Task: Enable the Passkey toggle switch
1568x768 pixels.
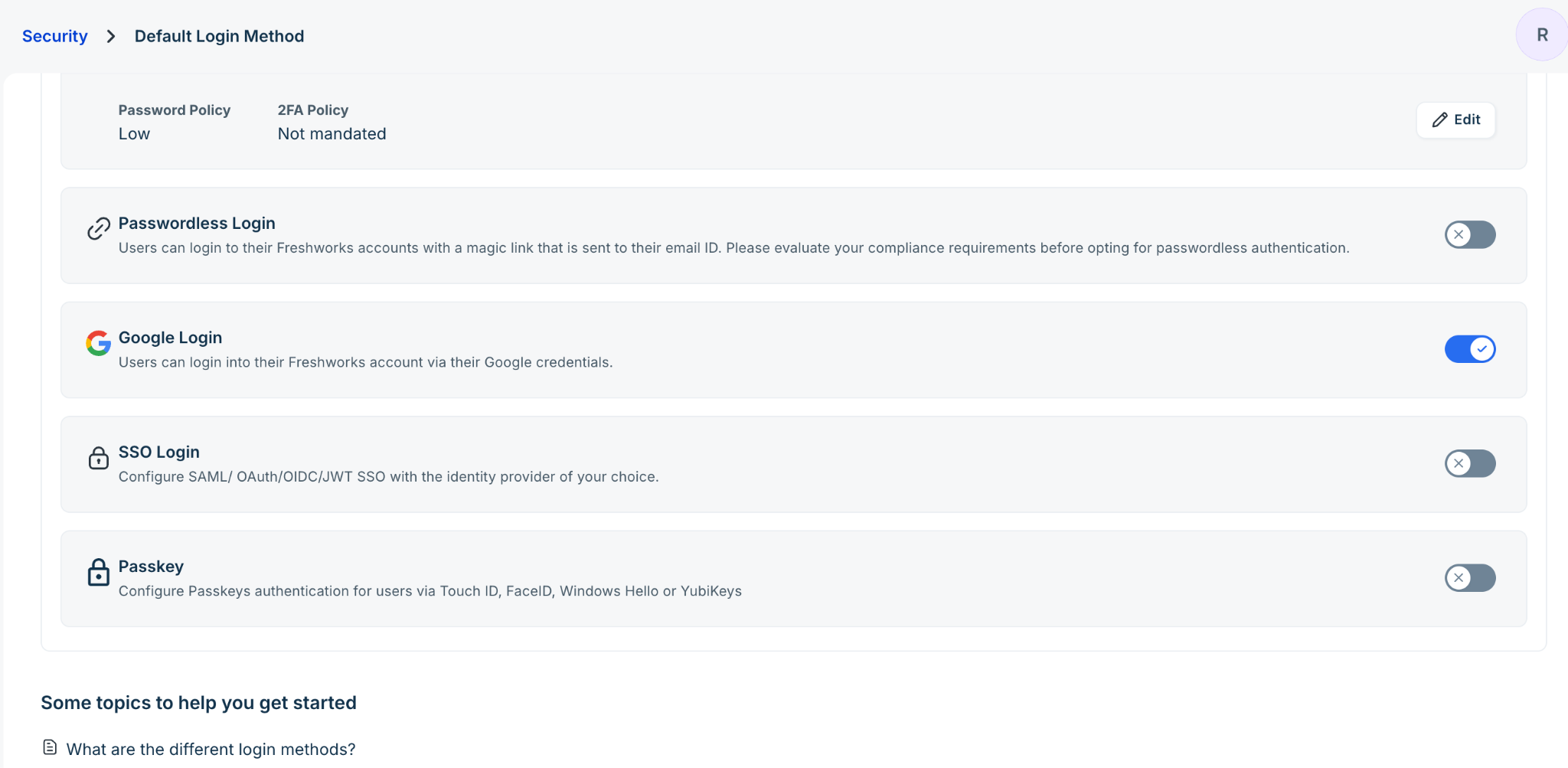Action: click(x=1470, y=577)
